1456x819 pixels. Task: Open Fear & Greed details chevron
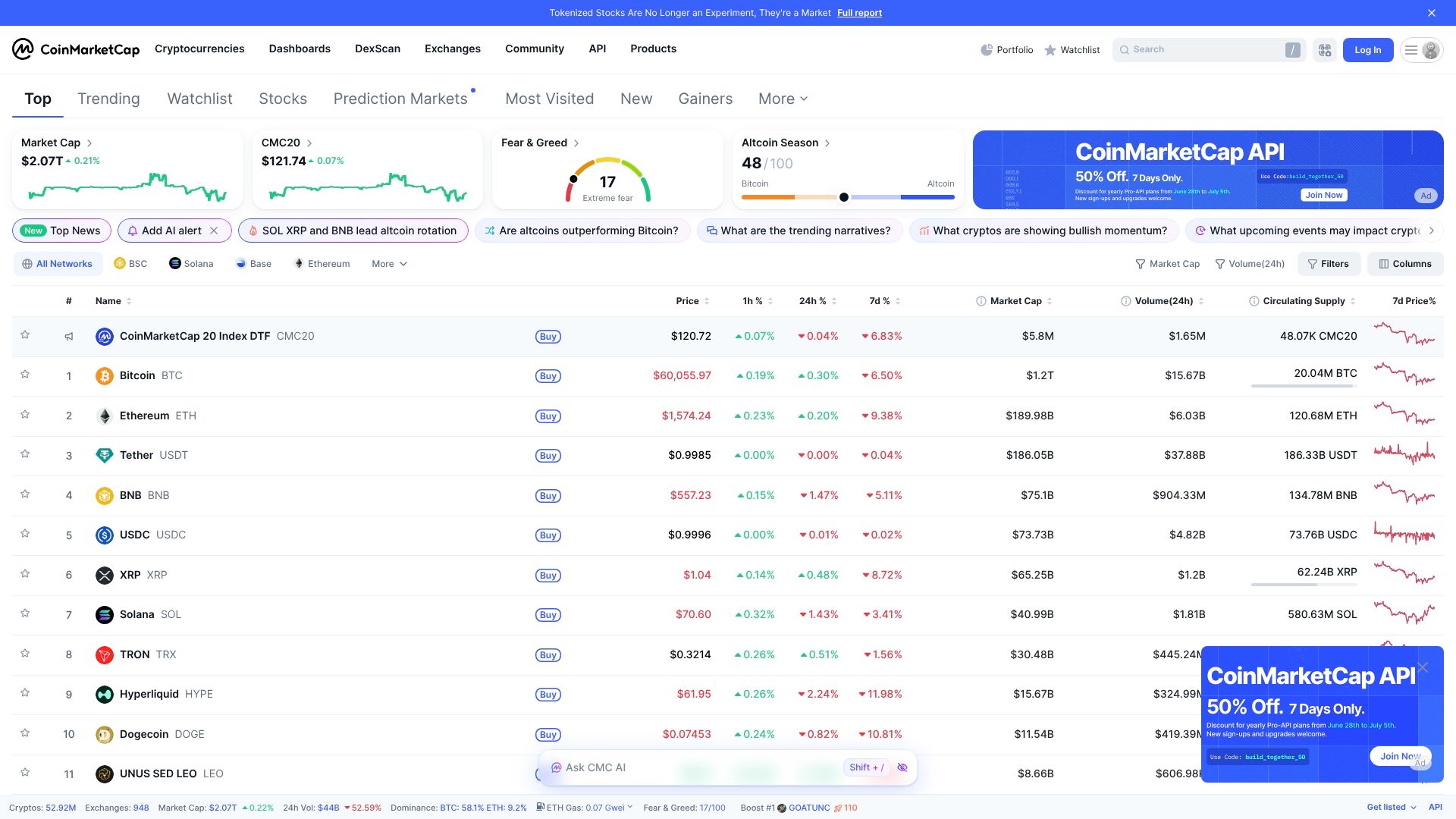[576, 143]
